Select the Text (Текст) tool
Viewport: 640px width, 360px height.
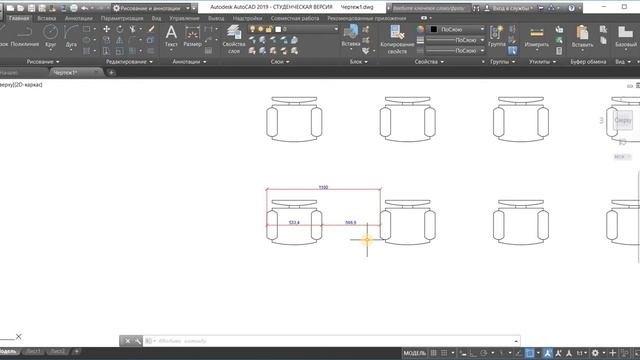[x=171, y=36]
